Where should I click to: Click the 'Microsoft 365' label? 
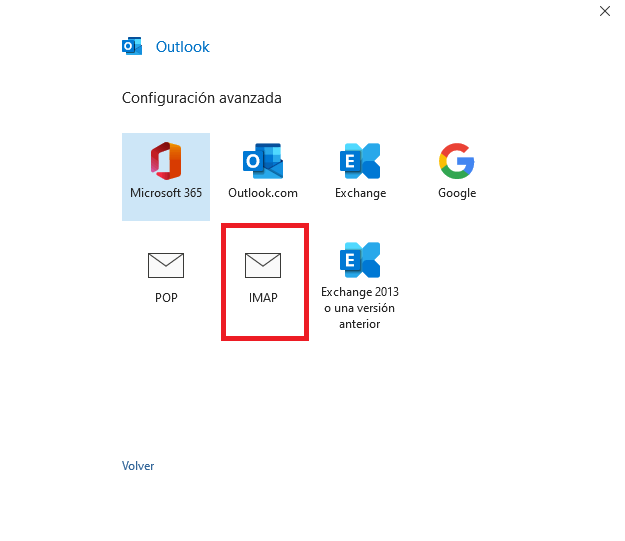coord(166,193)
